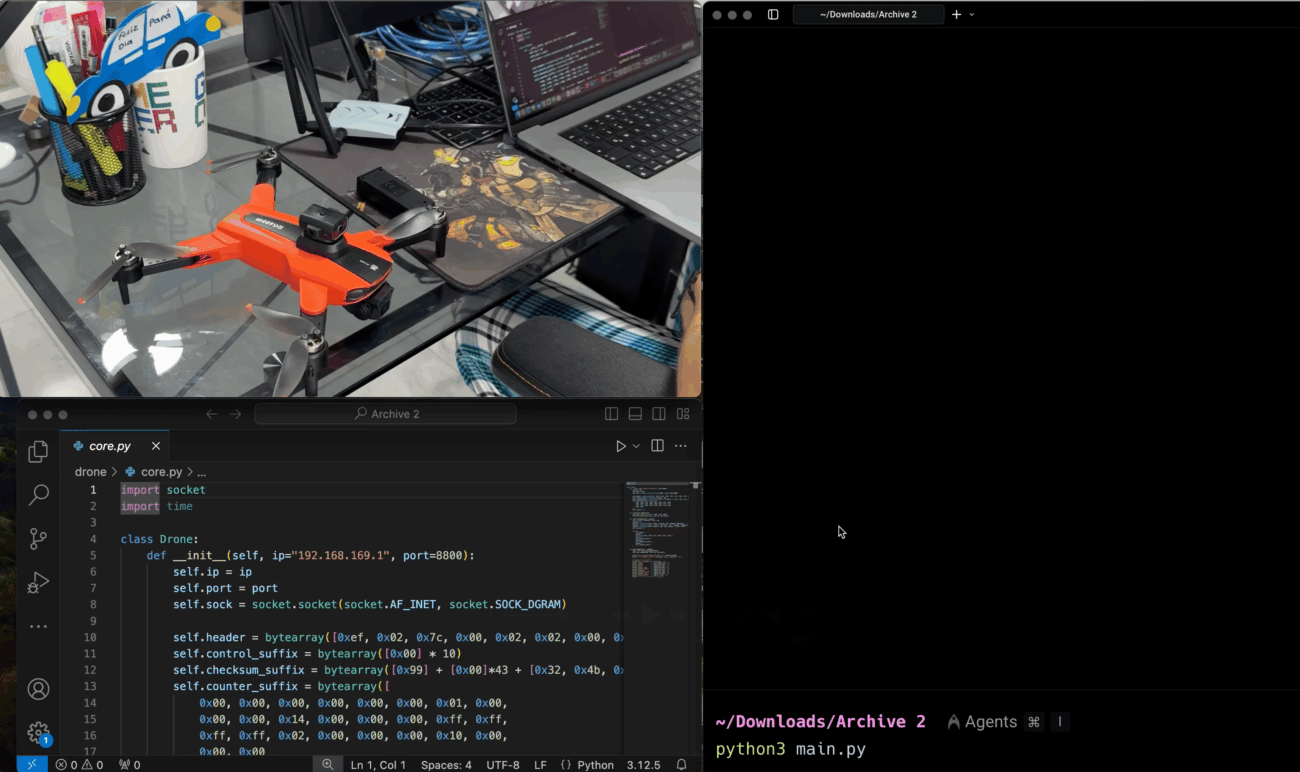
Task: Click the Agents button in terminal
Action: [x=982, y=722]
